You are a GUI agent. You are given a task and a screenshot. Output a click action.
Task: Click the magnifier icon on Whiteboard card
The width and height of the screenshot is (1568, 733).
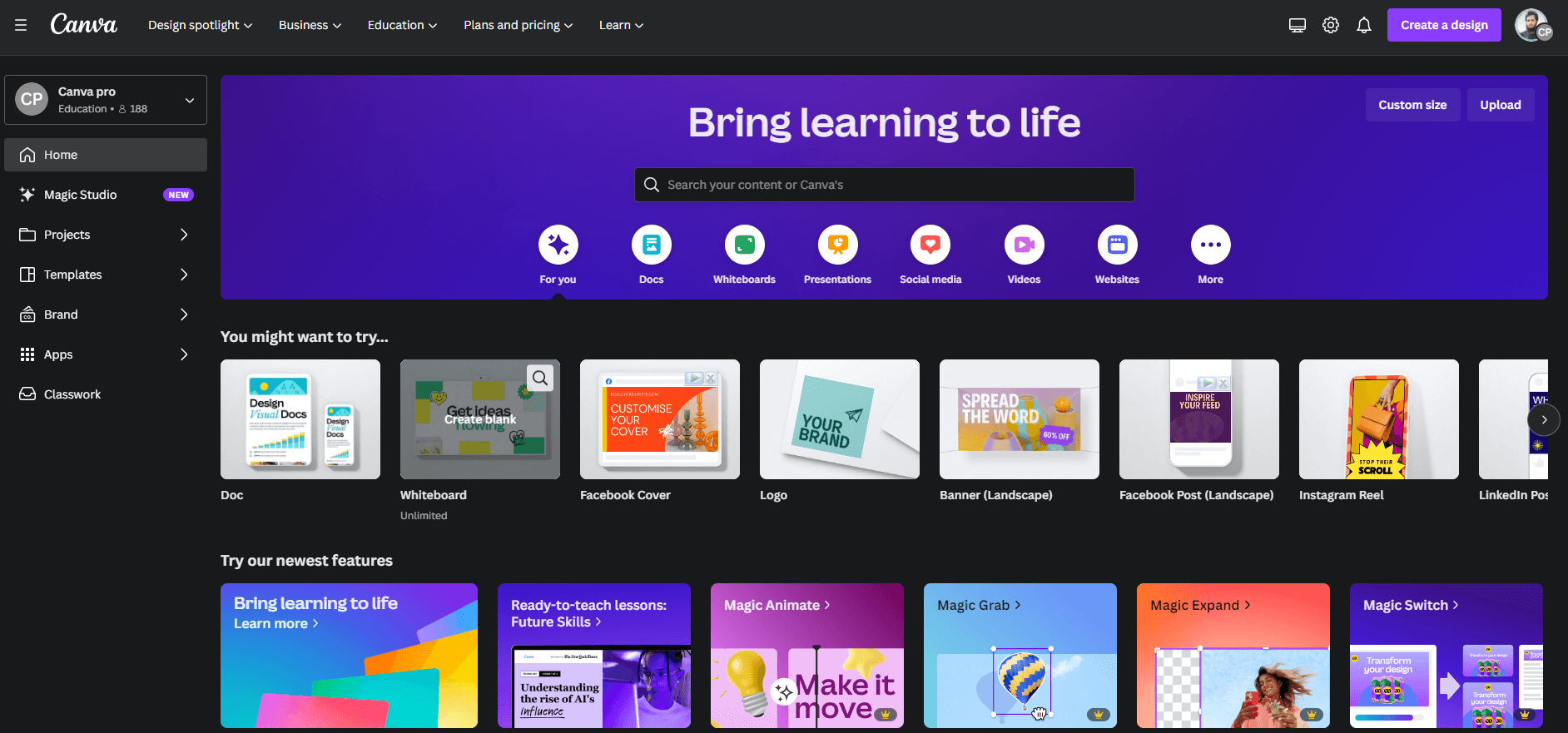coord(540,379)
